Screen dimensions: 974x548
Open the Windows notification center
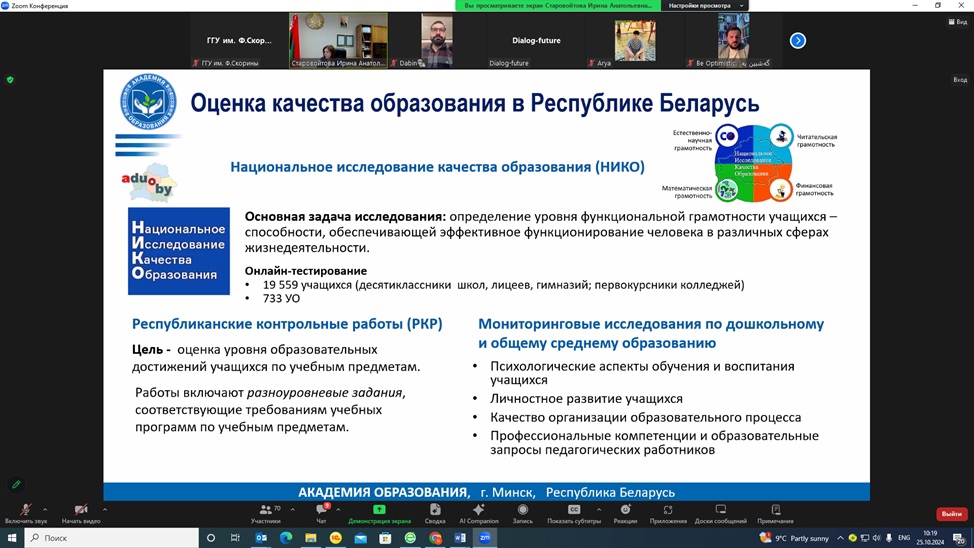click(960, 538)
